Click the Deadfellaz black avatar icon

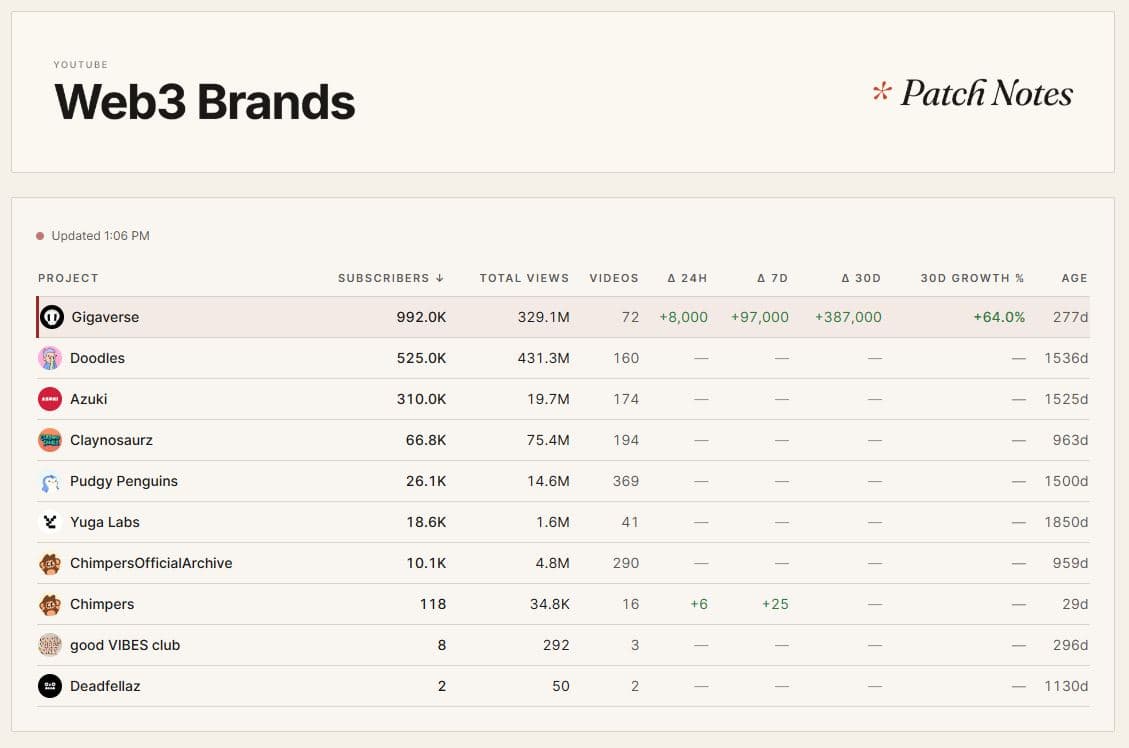(x=50, y=686)
